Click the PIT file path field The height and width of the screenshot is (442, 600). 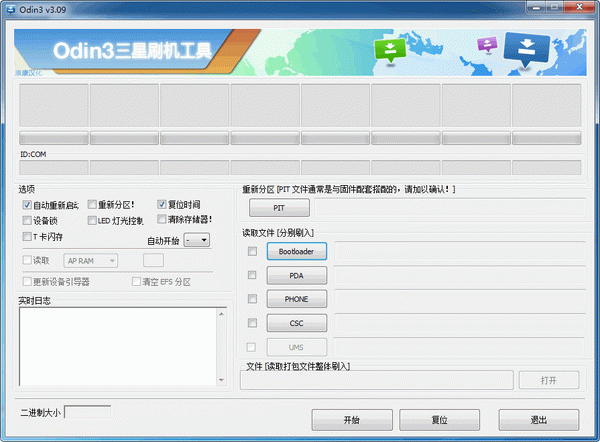pyautogui.click(x=450, y=208)
